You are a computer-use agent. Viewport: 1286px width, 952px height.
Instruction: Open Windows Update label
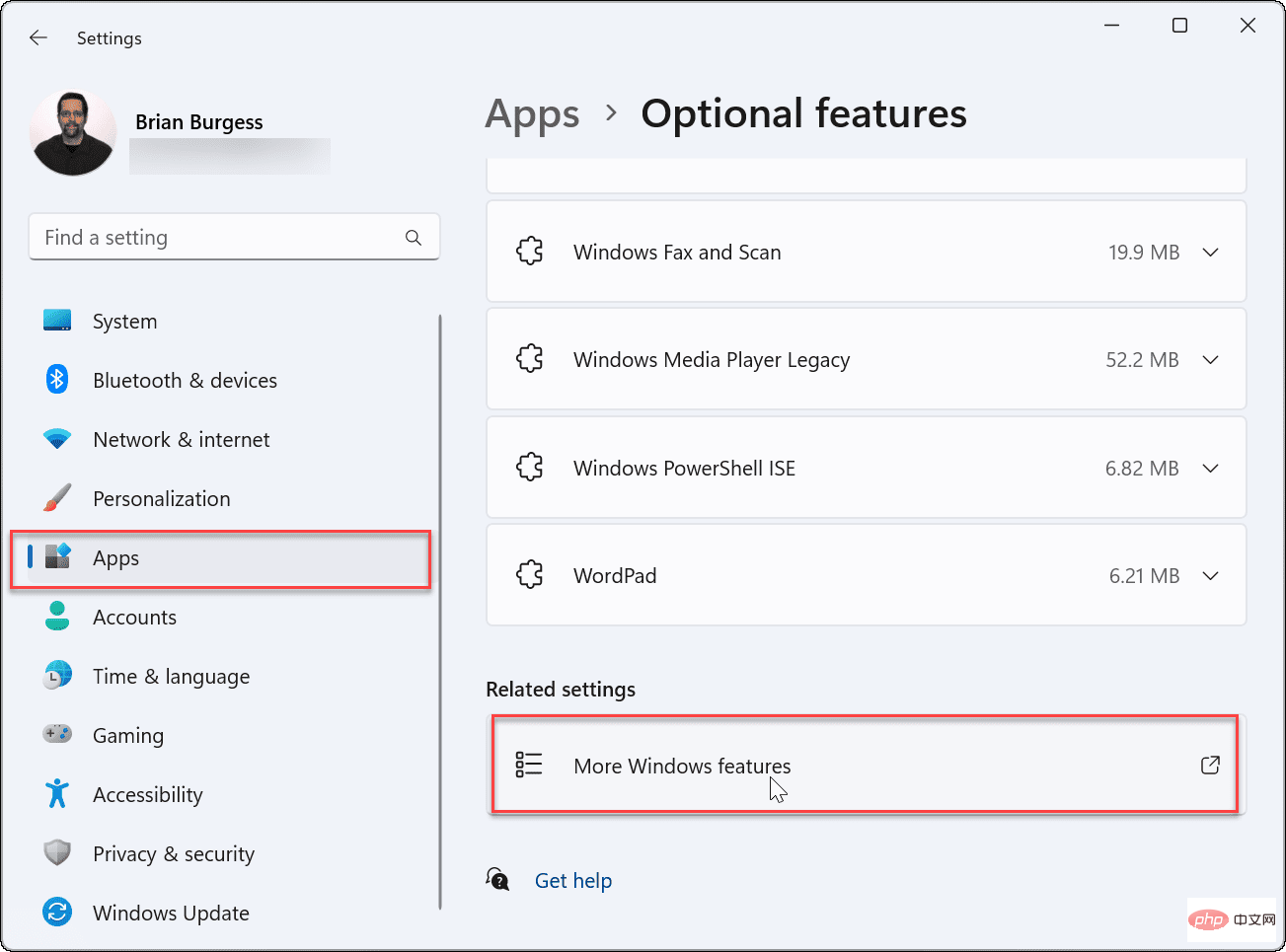tap(171, 914)
